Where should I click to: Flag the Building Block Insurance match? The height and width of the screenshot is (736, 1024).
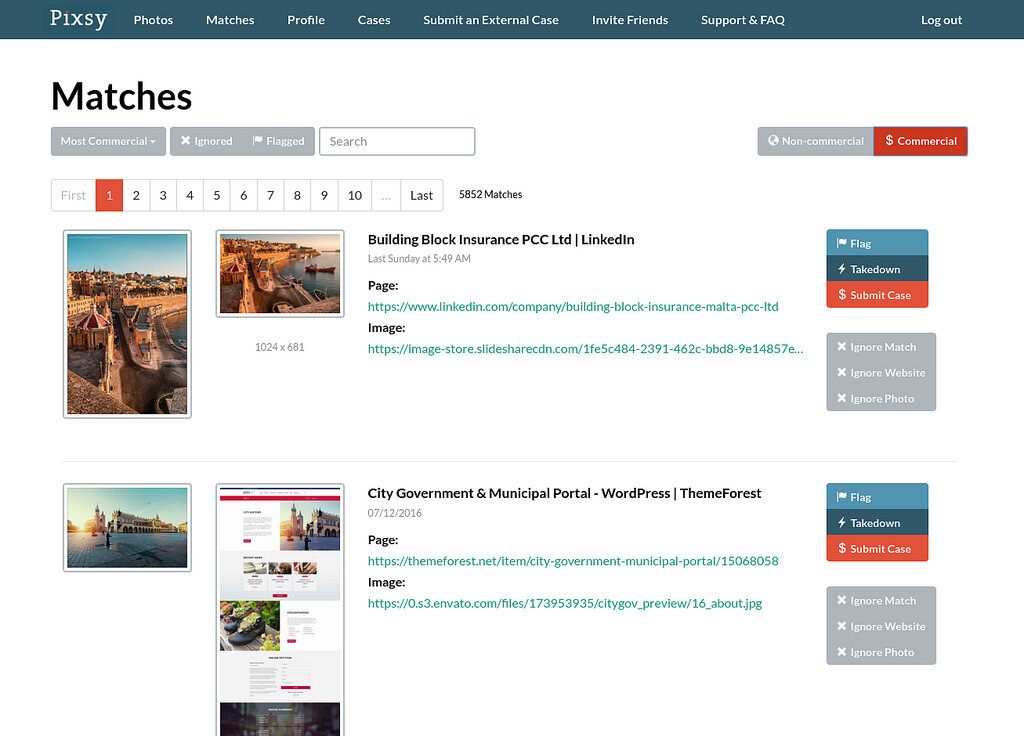point(877,242)
